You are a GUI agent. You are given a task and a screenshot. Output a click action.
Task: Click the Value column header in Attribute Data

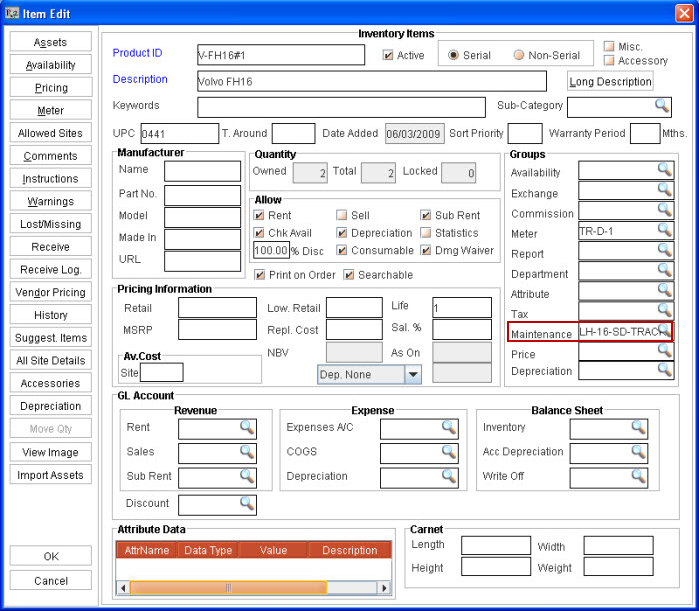tap(273, 550)
